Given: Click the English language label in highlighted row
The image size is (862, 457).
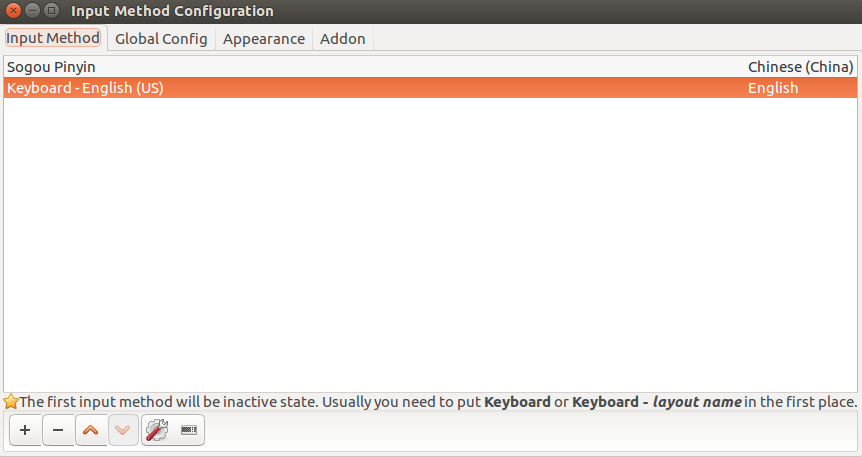Looking at the screenshot, I should 773,88.
